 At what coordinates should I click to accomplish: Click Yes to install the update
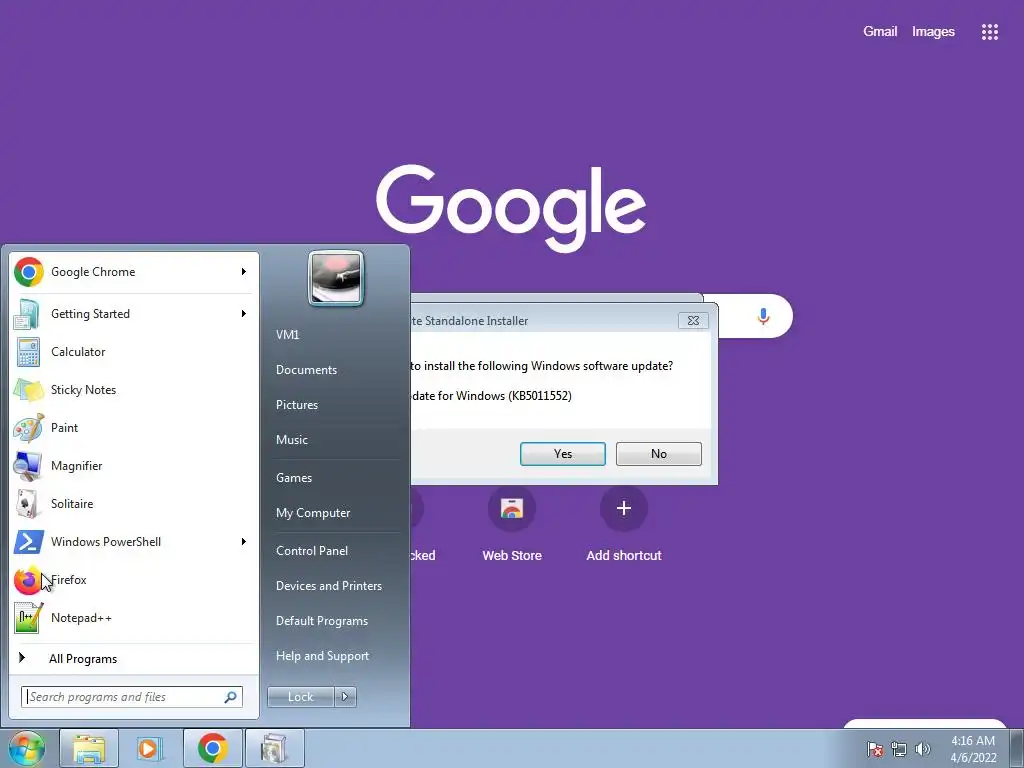[x=562, y=454]
